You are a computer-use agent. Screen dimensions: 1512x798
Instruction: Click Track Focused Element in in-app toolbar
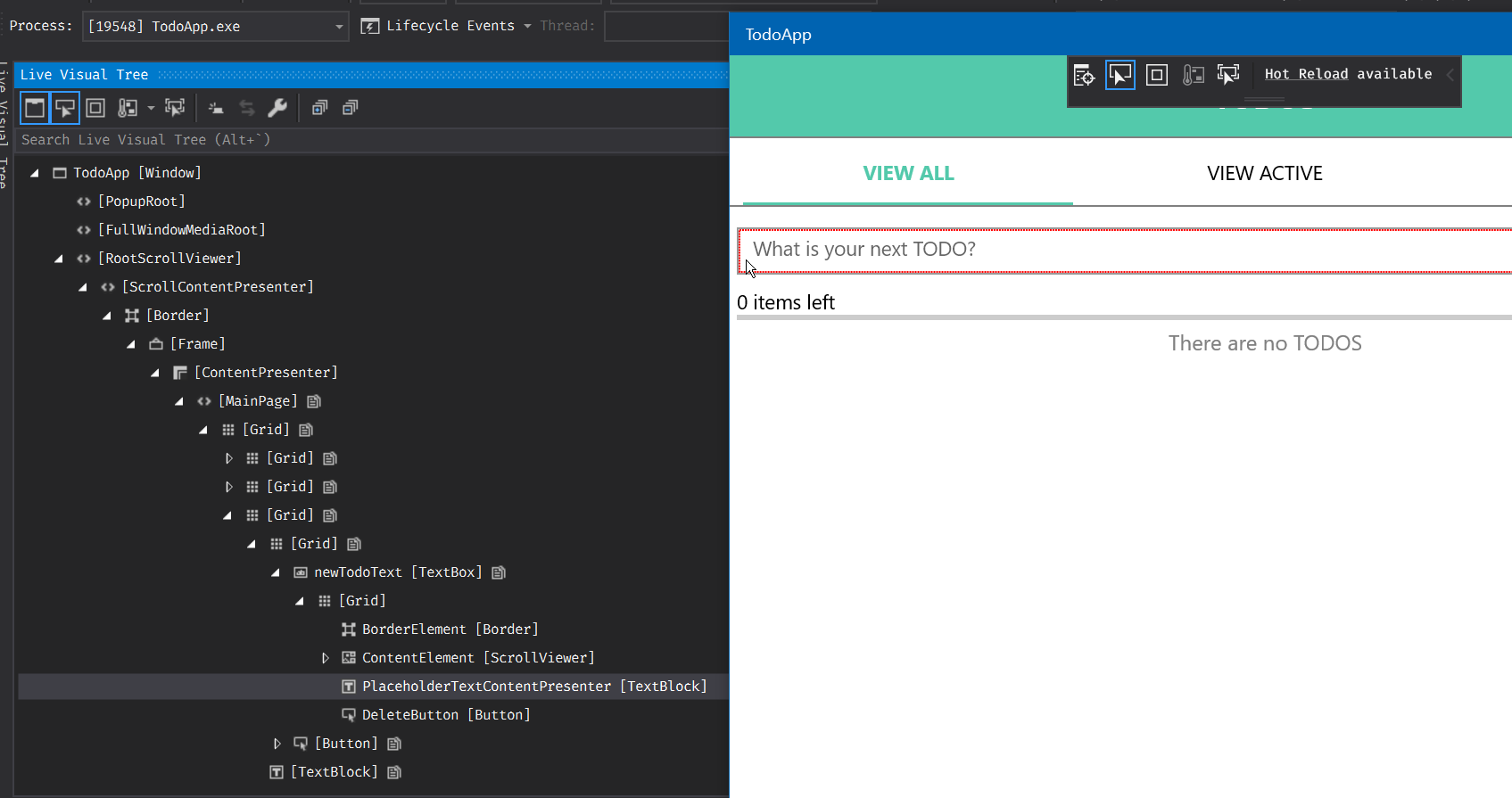click(1193, 75)
